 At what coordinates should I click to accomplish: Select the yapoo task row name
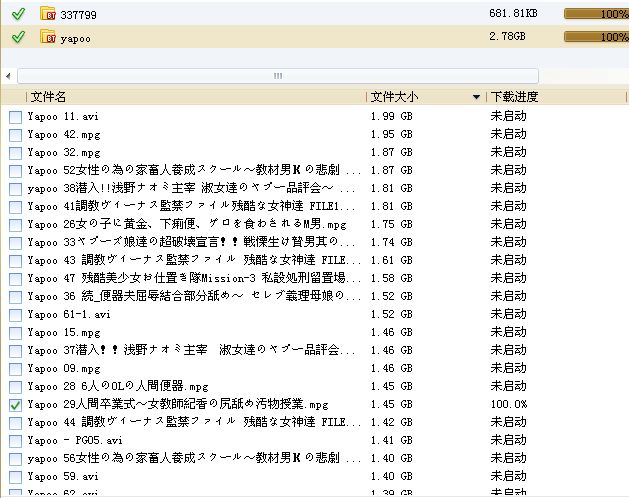click(75, 39)
